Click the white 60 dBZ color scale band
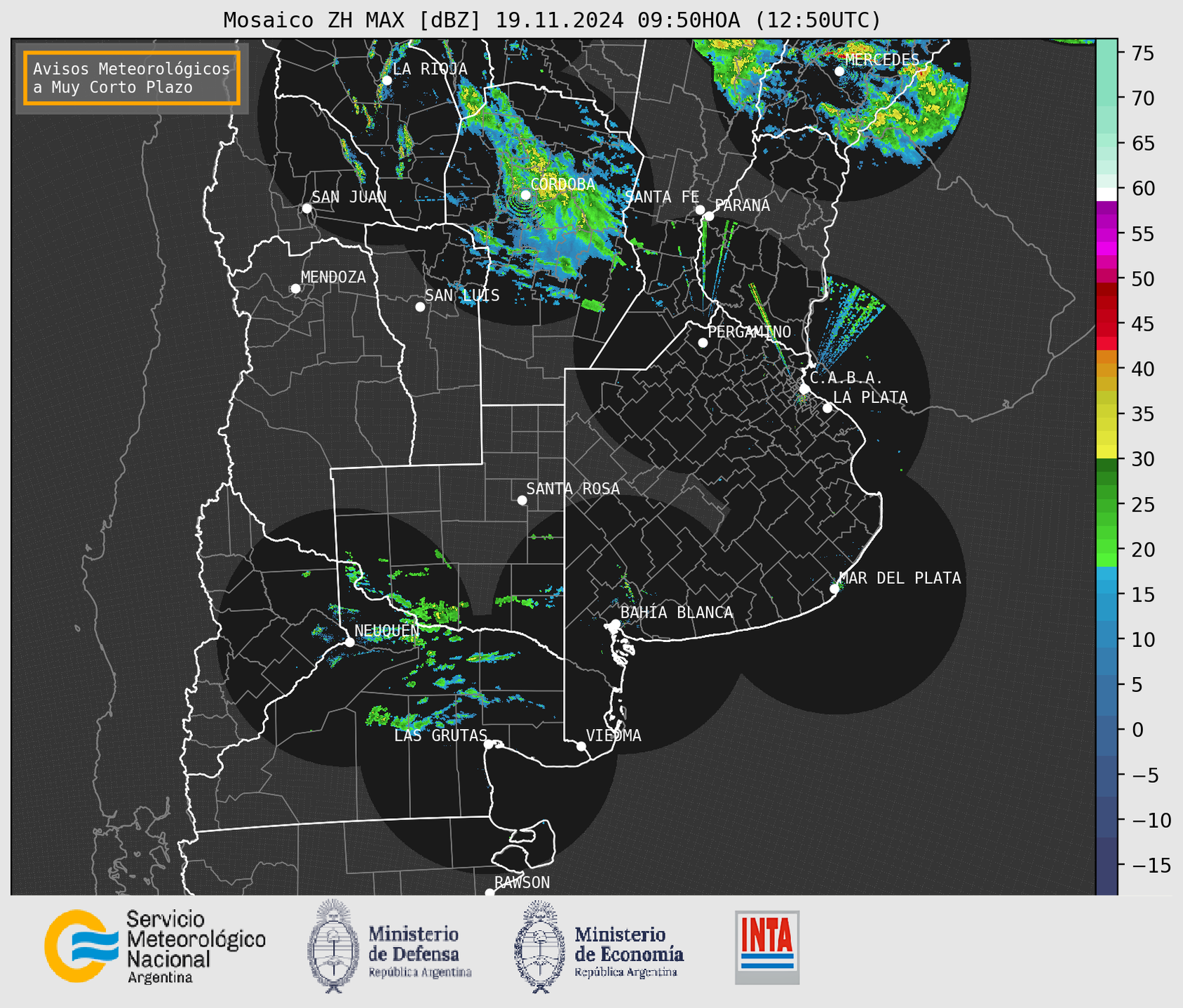Screen dimensions: 1183x1008 click(1107, 194)
